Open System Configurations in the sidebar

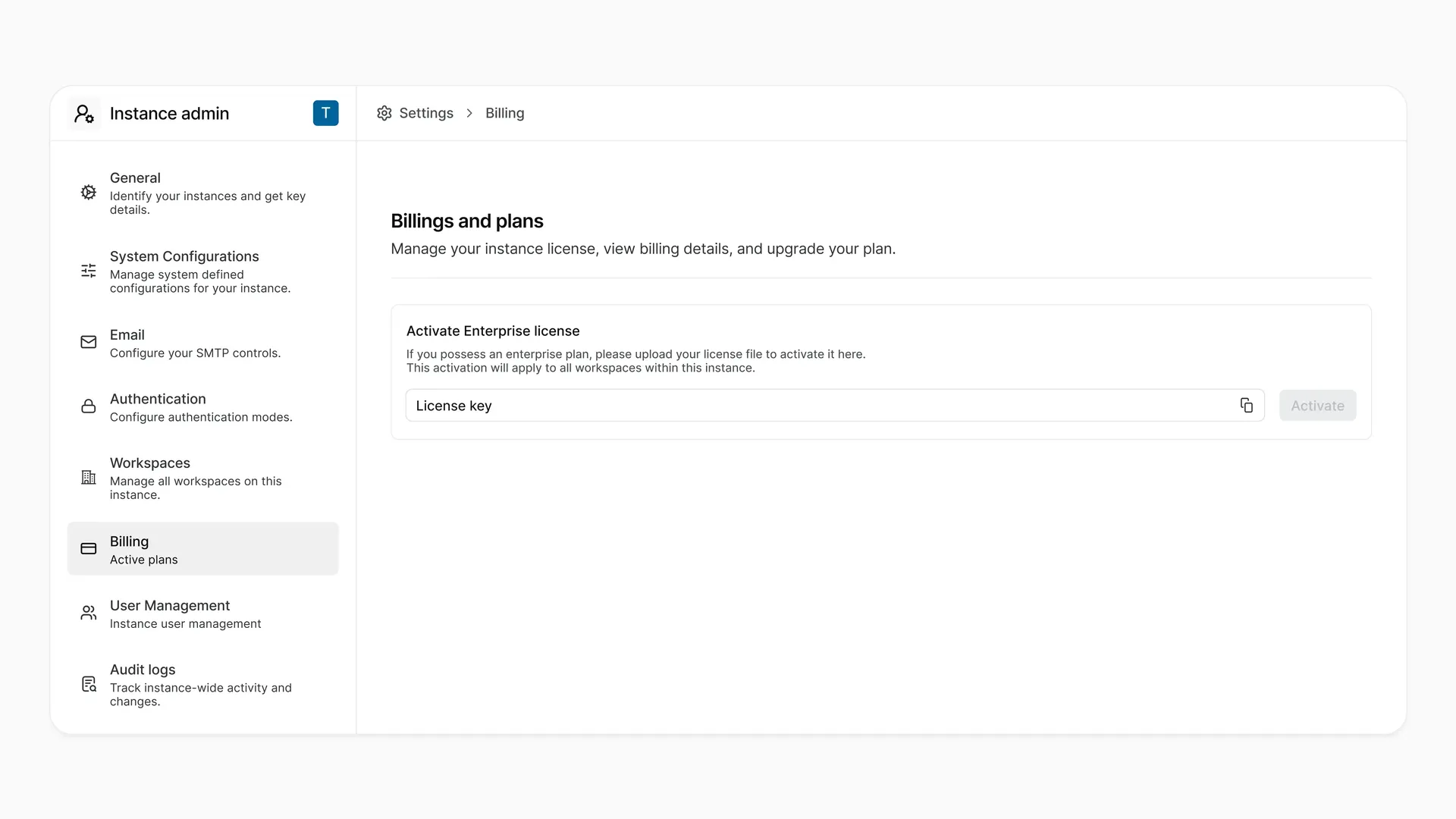(202, 271)
